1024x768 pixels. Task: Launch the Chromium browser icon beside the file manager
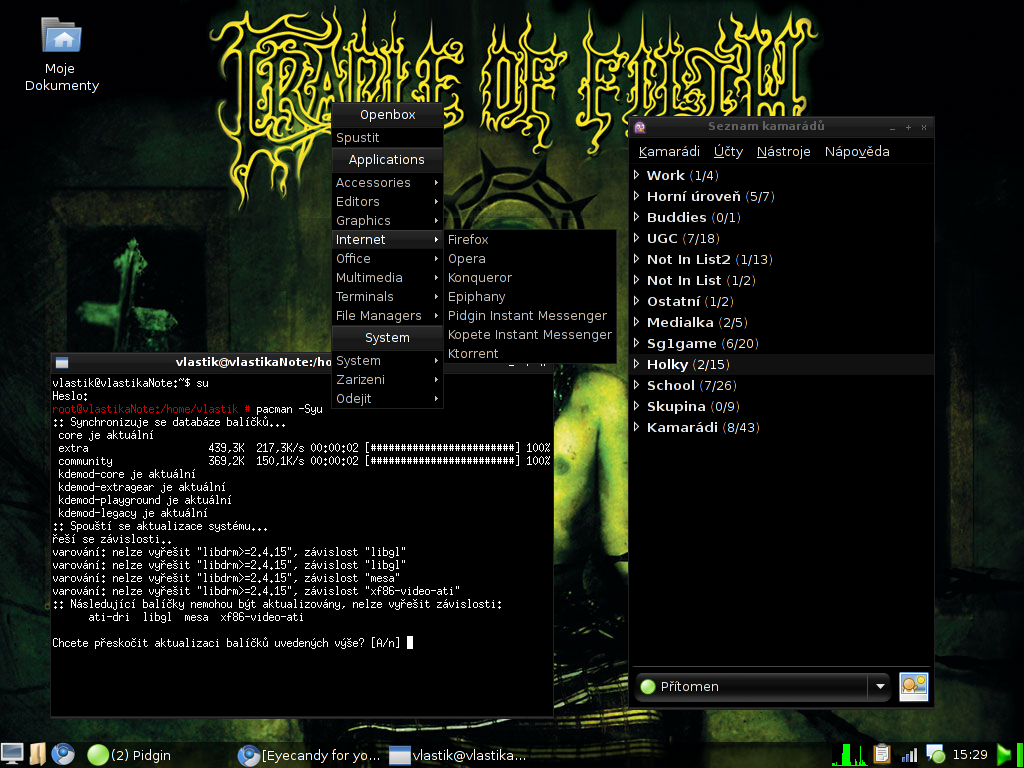(x=63, y=754)
